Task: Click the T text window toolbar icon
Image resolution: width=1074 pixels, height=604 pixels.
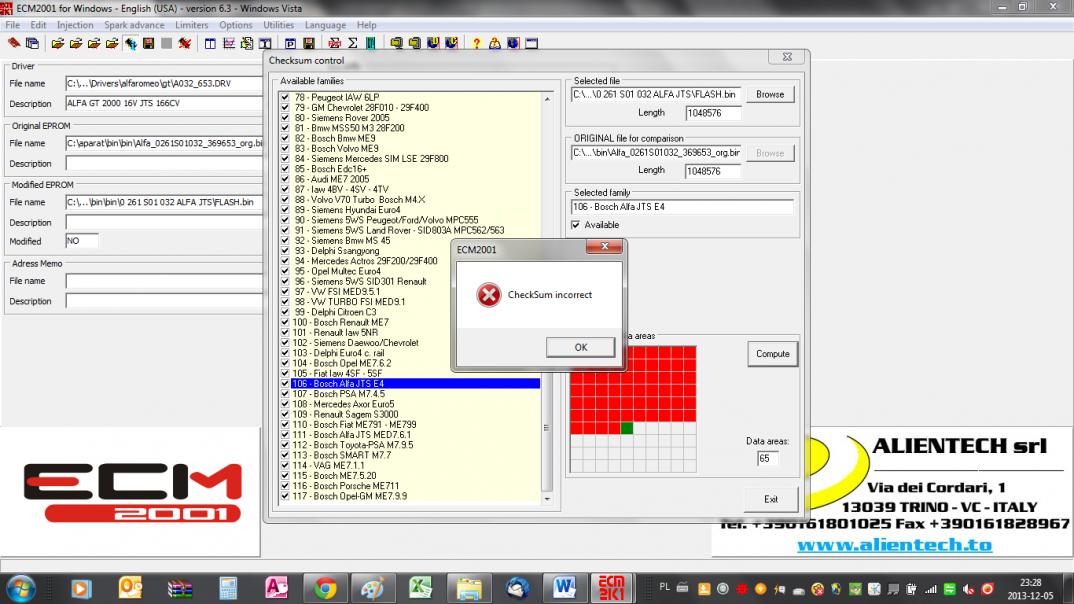Action: [265, 43]
